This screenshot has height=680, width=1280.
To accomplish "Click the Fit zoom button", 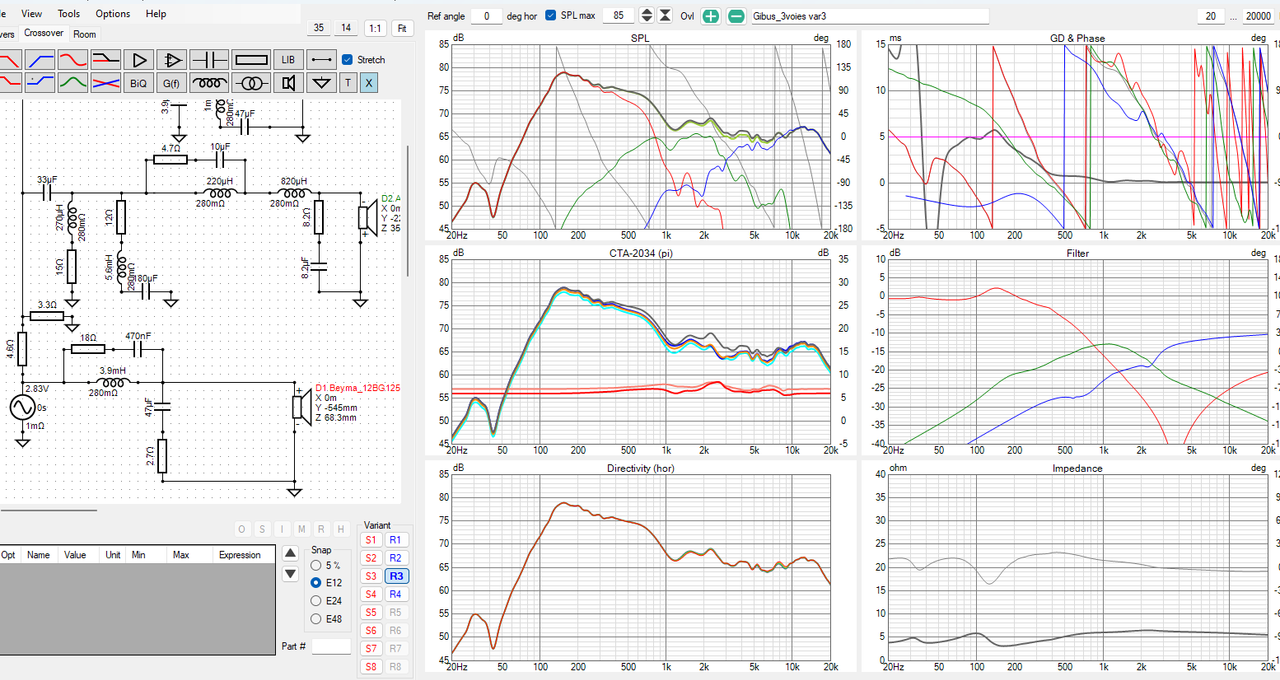I will click(402, 28).
